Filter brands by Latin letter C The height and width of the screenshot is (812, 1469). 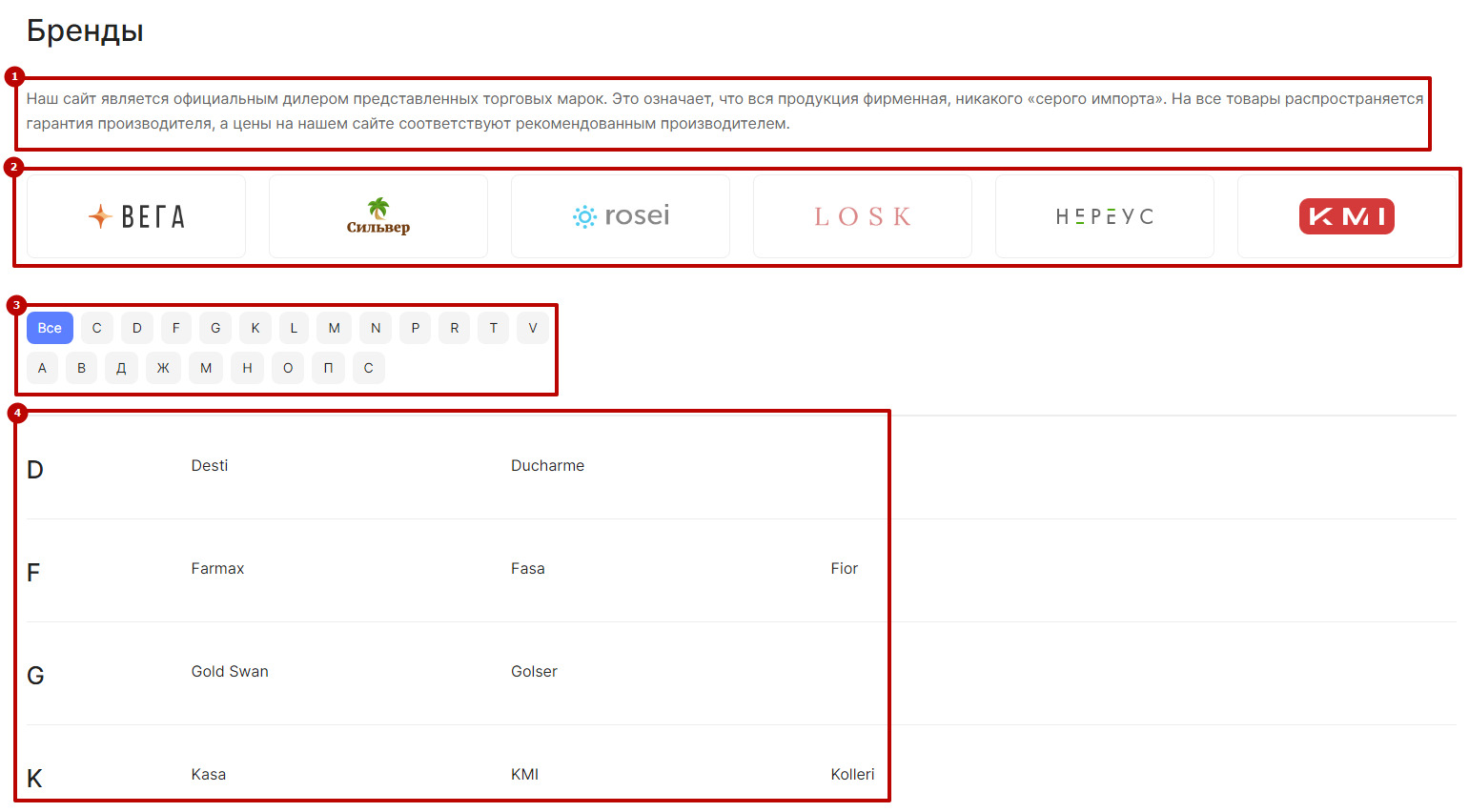(x=96, y=328)
